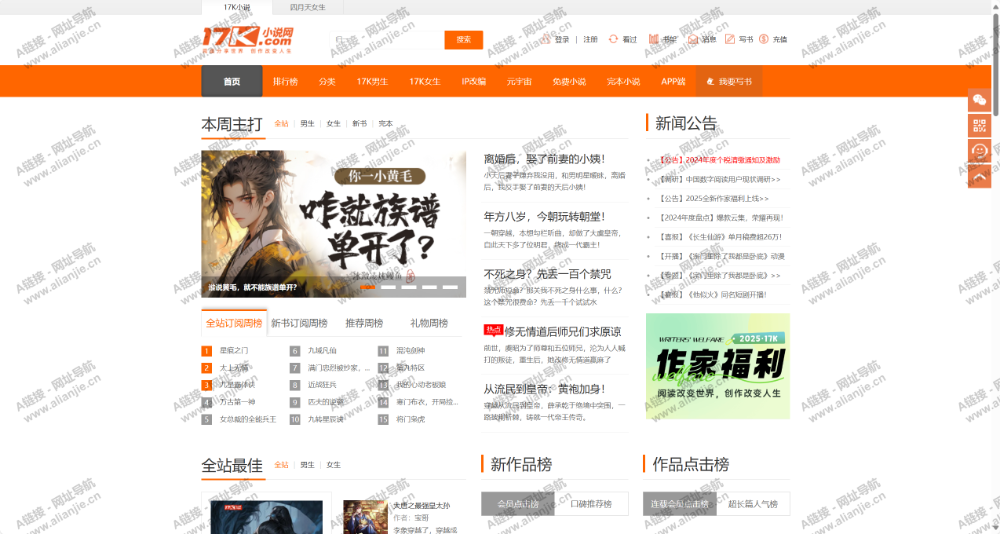Switch to the 四月天女生 top tab
The image size is (1000, 534).
pyautogui.click(x=307, y=8)
